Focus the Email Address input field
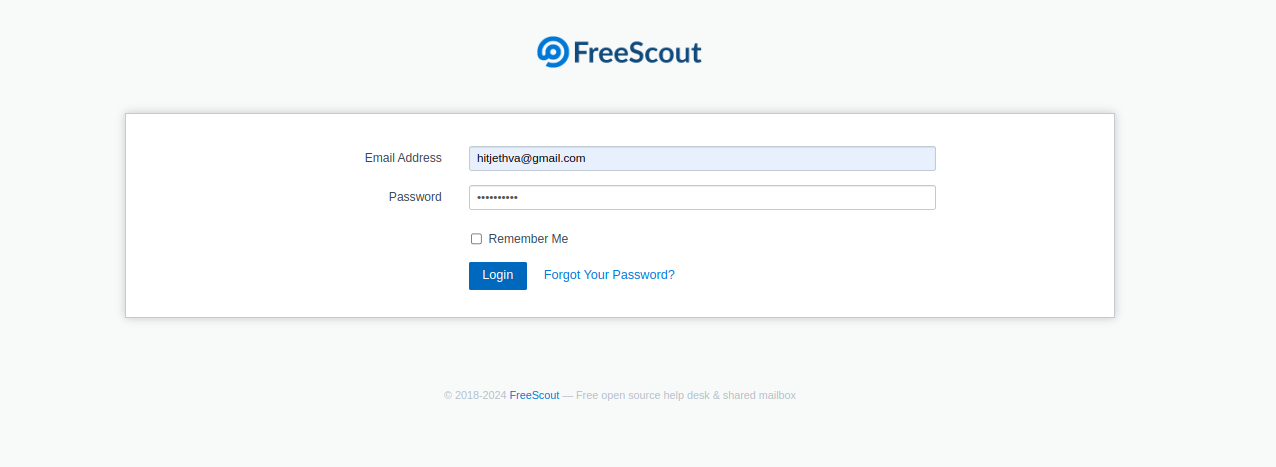This screenshot has width=1276, height=467. pos(702,158)
